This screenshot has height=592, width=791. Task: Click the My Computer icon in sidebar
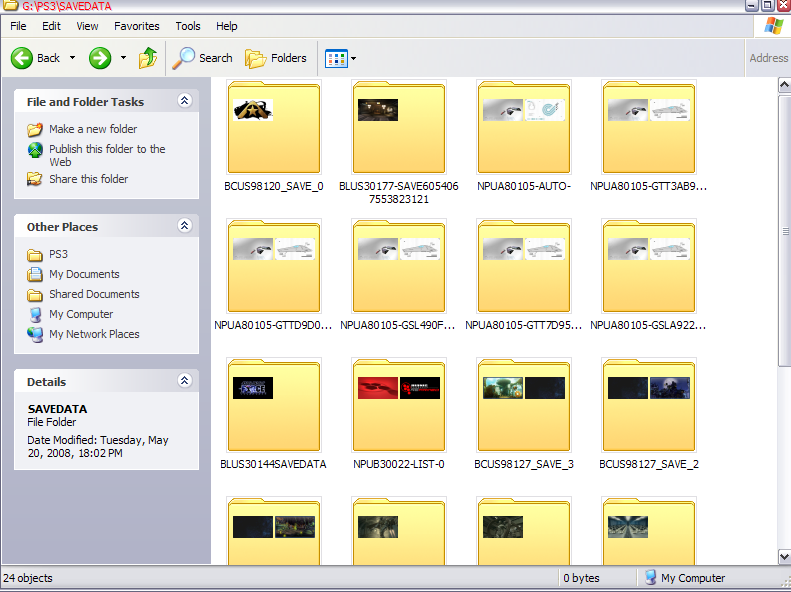pyautogui.click(x=35, y=315)
